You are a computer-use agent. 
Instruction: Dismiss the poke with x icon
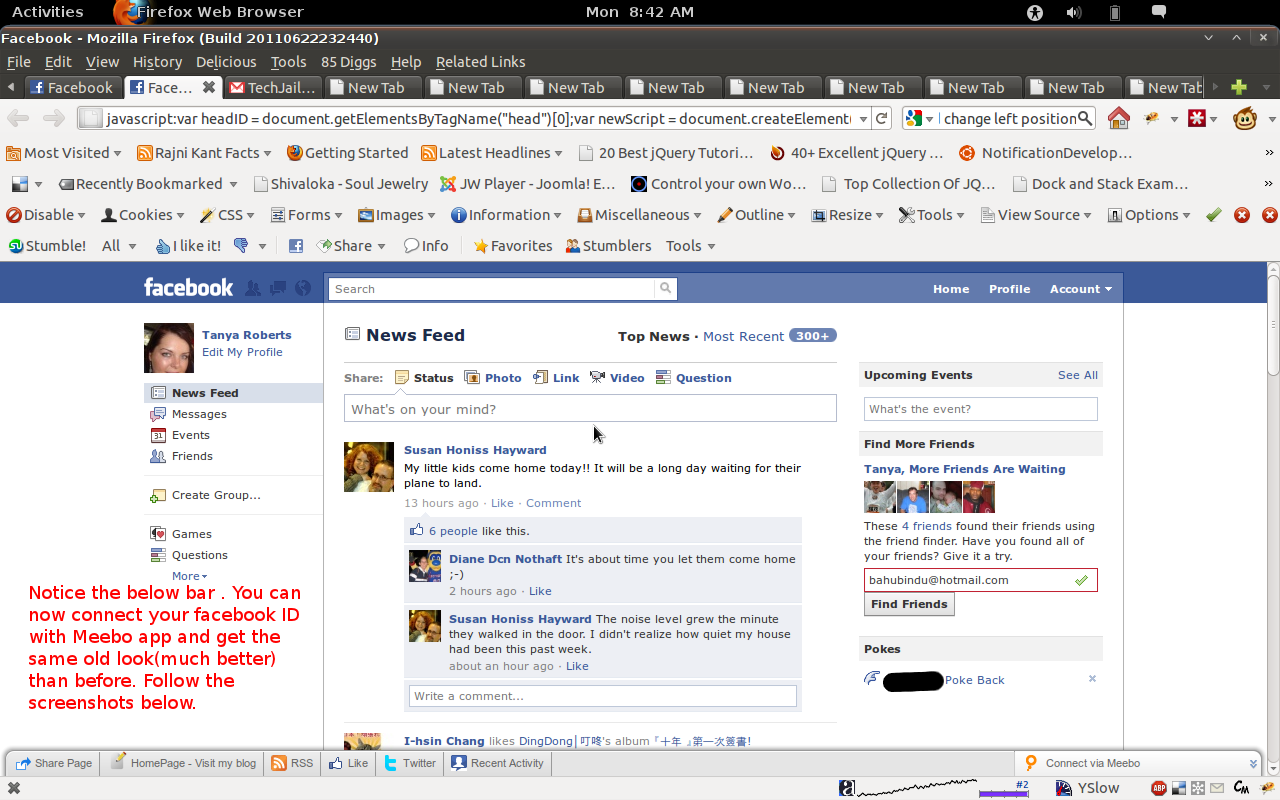tap(1092, 679)
